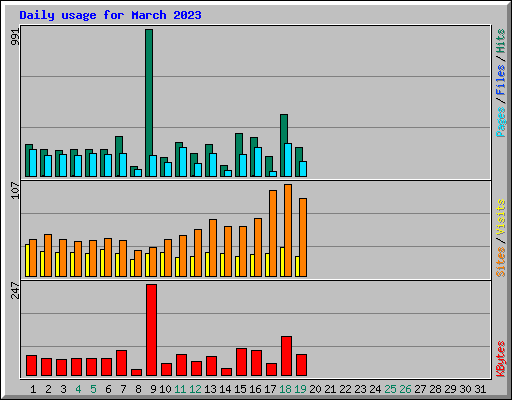Click the tall green hits bar for day 9
The height and width of the screenshot is (400, 512).
(x=149, y=103)
